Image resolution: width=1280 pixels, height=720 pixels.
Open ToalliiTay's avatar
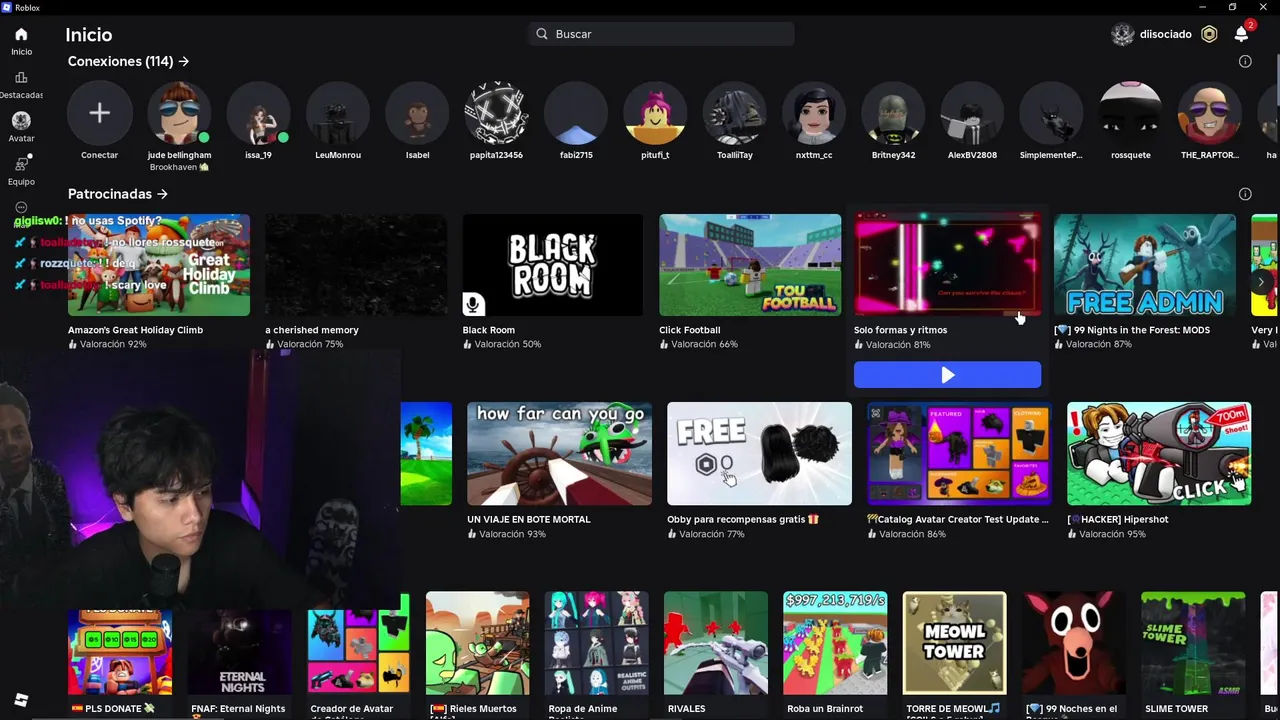tap(735, 113)
